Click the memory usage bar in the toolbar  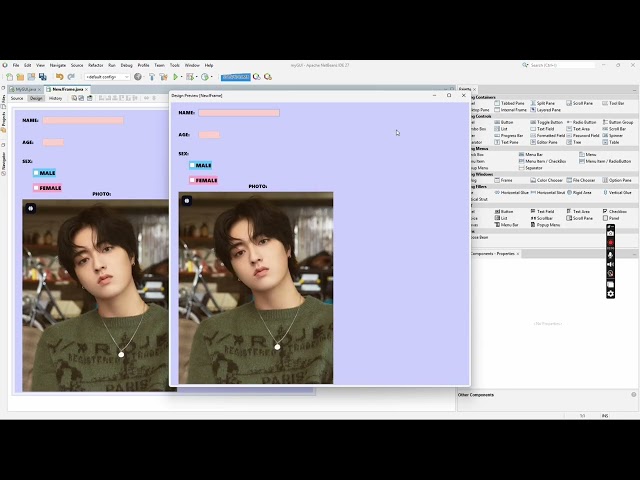coord(236,77)
